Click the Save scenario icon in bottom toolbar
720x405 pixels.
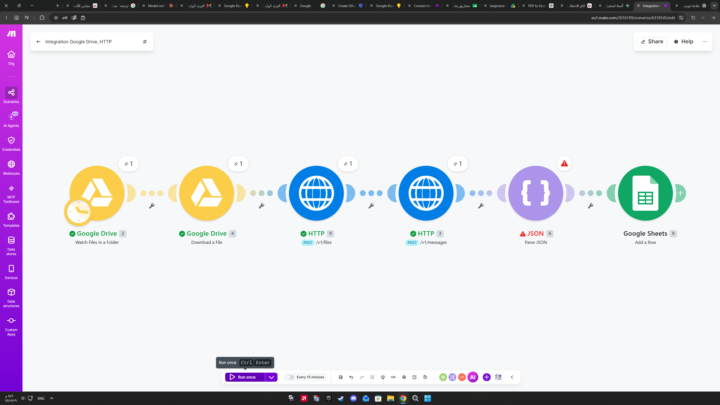pos(341,377)
